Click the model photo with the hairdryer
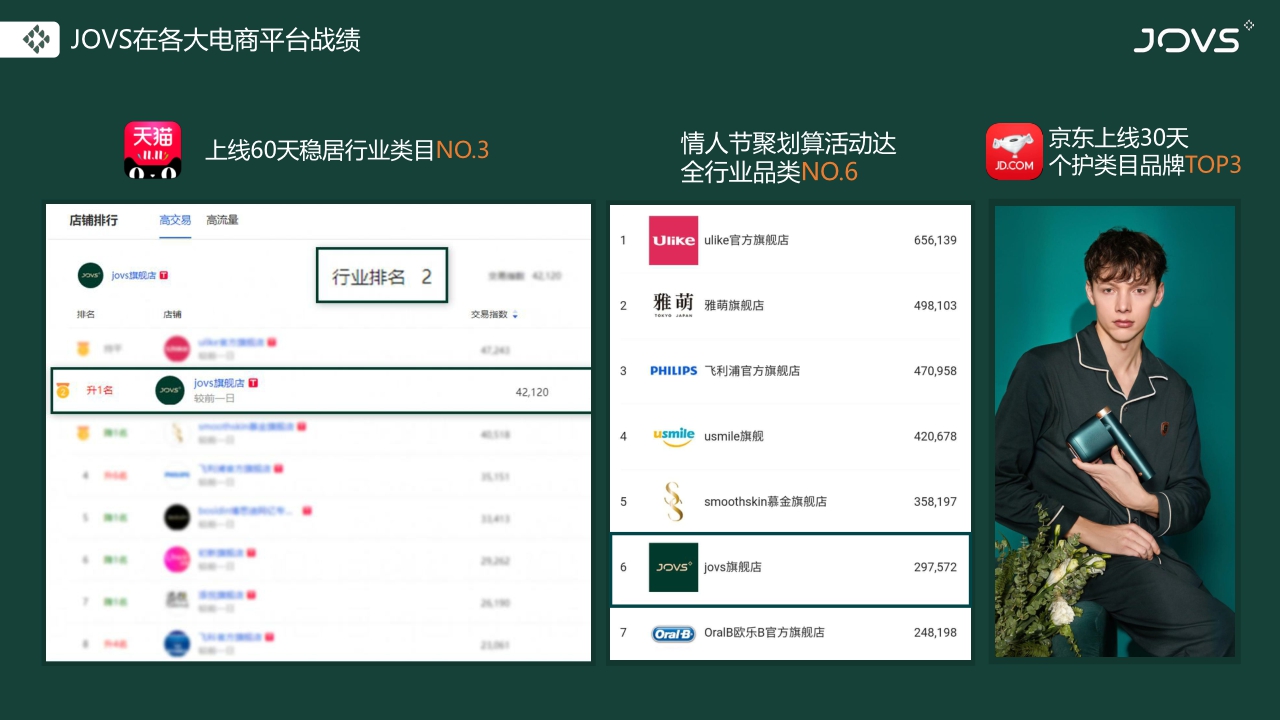The image size is (1280, 720). [1113, 430]
